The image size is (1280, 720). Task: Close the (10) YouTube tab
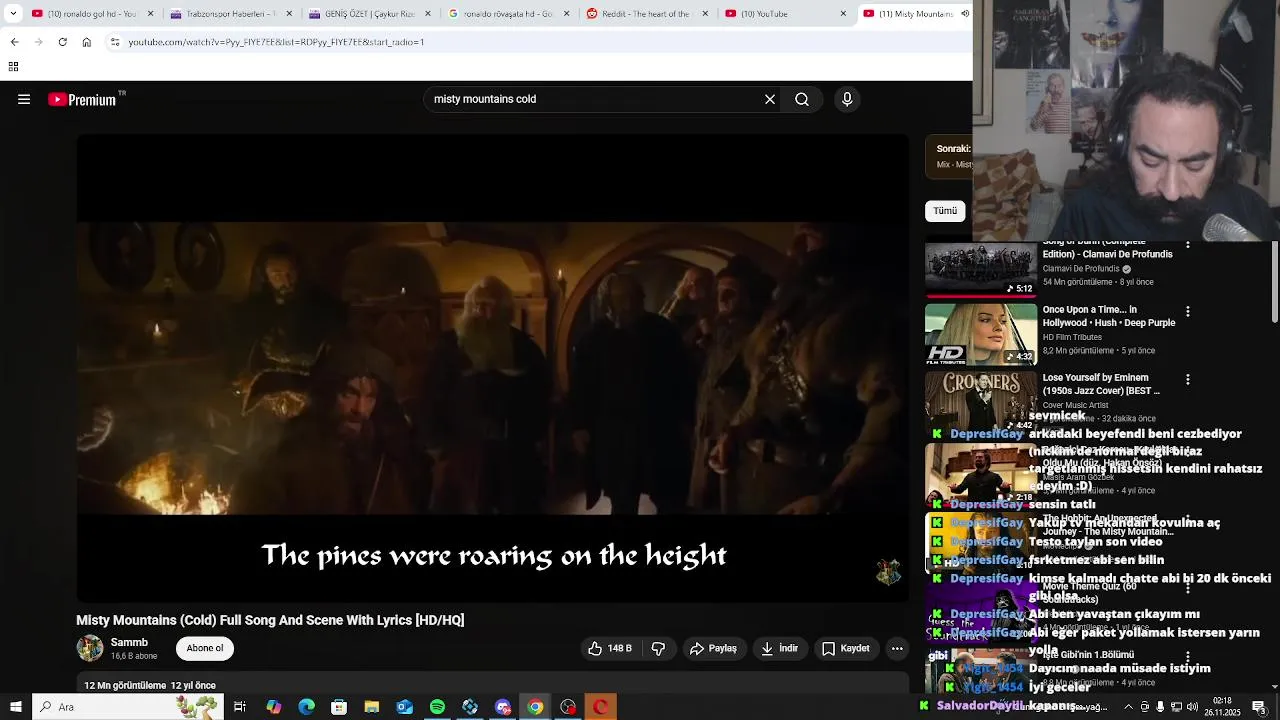[x=843, y=14]
